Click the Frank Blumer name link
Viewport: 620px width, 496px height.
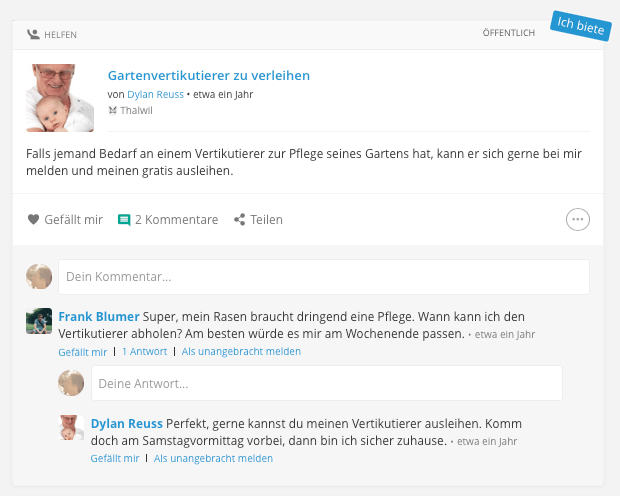pos(99,317)
